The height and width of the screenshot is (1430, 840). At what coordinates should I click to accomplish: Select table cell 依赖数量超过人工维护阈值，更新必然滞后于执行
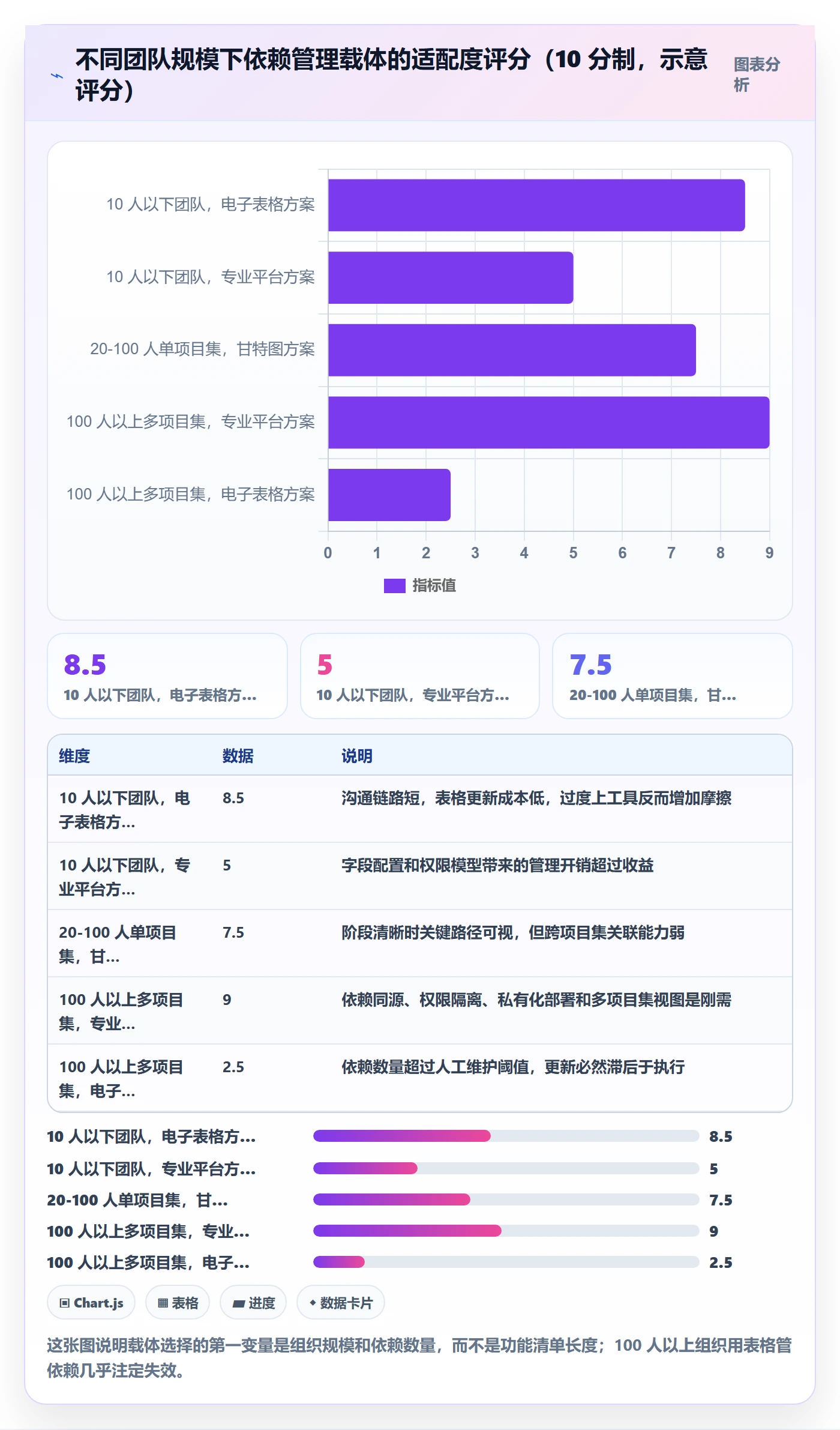tap(513, 1067)
